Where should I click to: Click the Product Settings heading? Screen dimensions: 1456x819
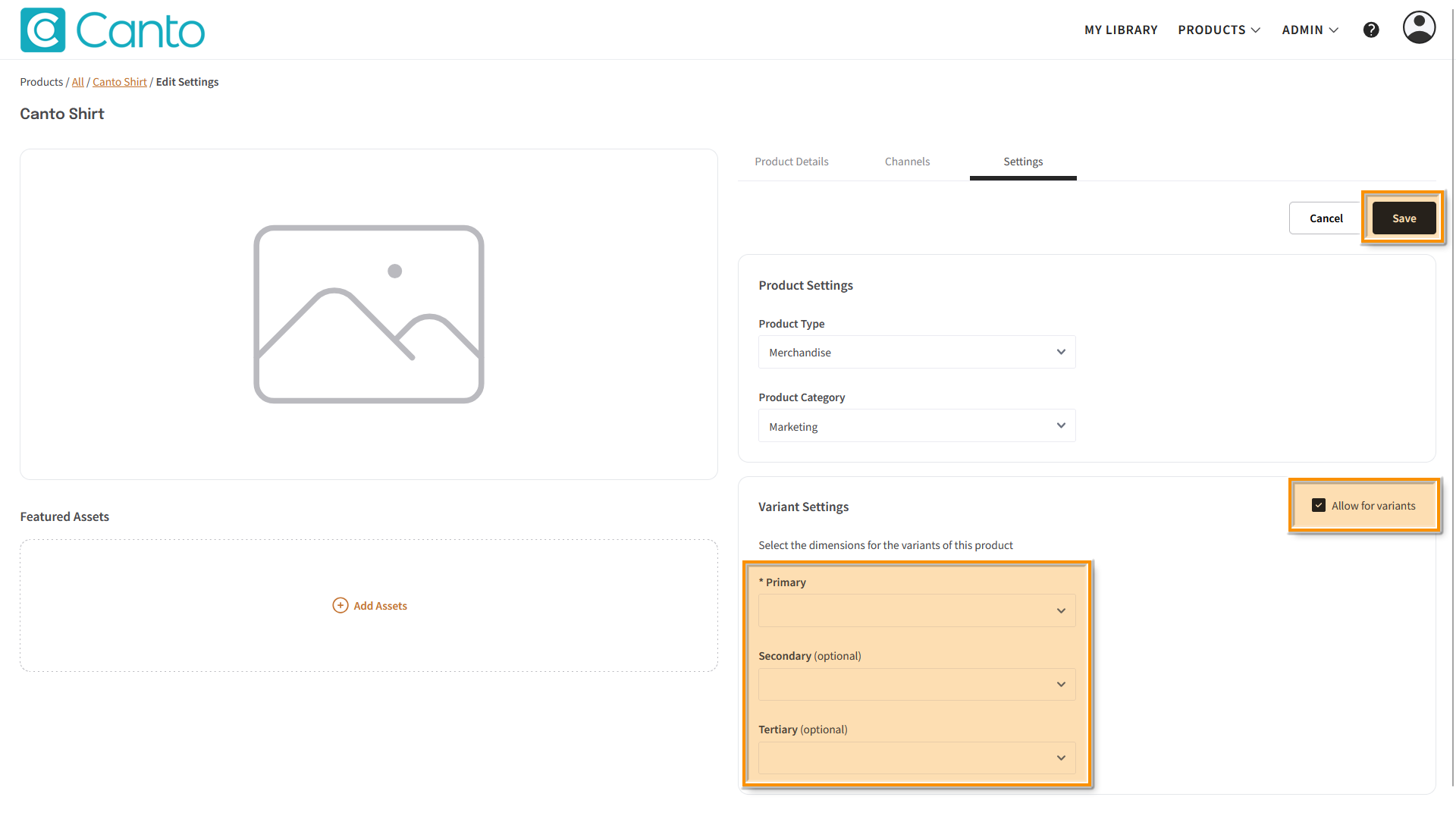(805, 285)
